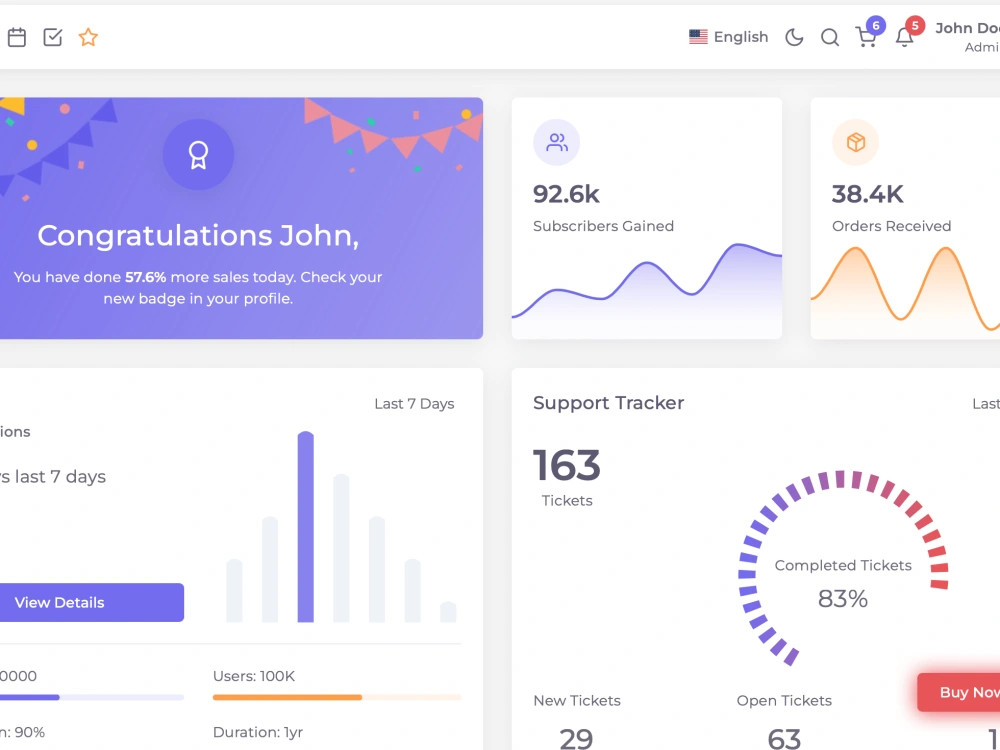Click the Last 7 Days label
Viewport: 1000px width, 750px height.
coord(415,404)
